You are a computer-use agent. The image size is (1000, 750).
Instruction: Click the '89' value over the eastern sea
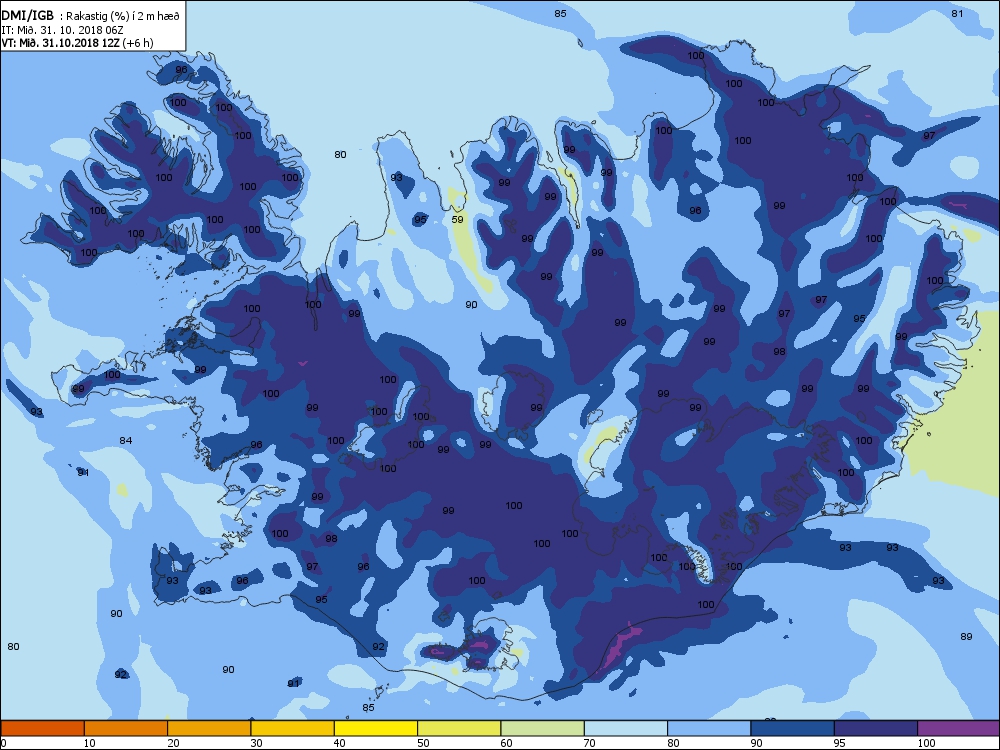pyautogui.click(x=966, y=636)
